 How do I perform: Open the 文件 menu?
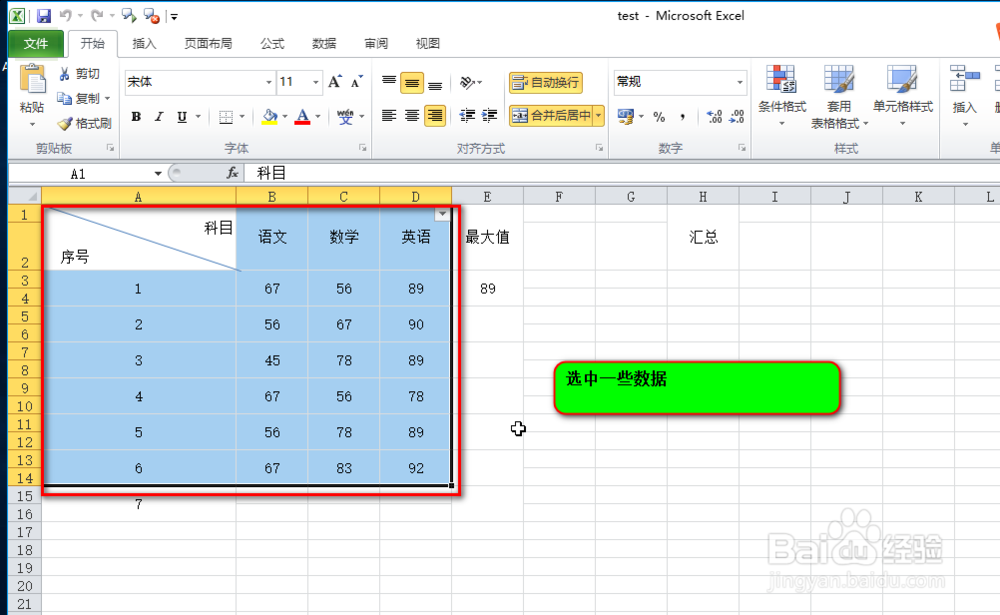pos(36,43)
